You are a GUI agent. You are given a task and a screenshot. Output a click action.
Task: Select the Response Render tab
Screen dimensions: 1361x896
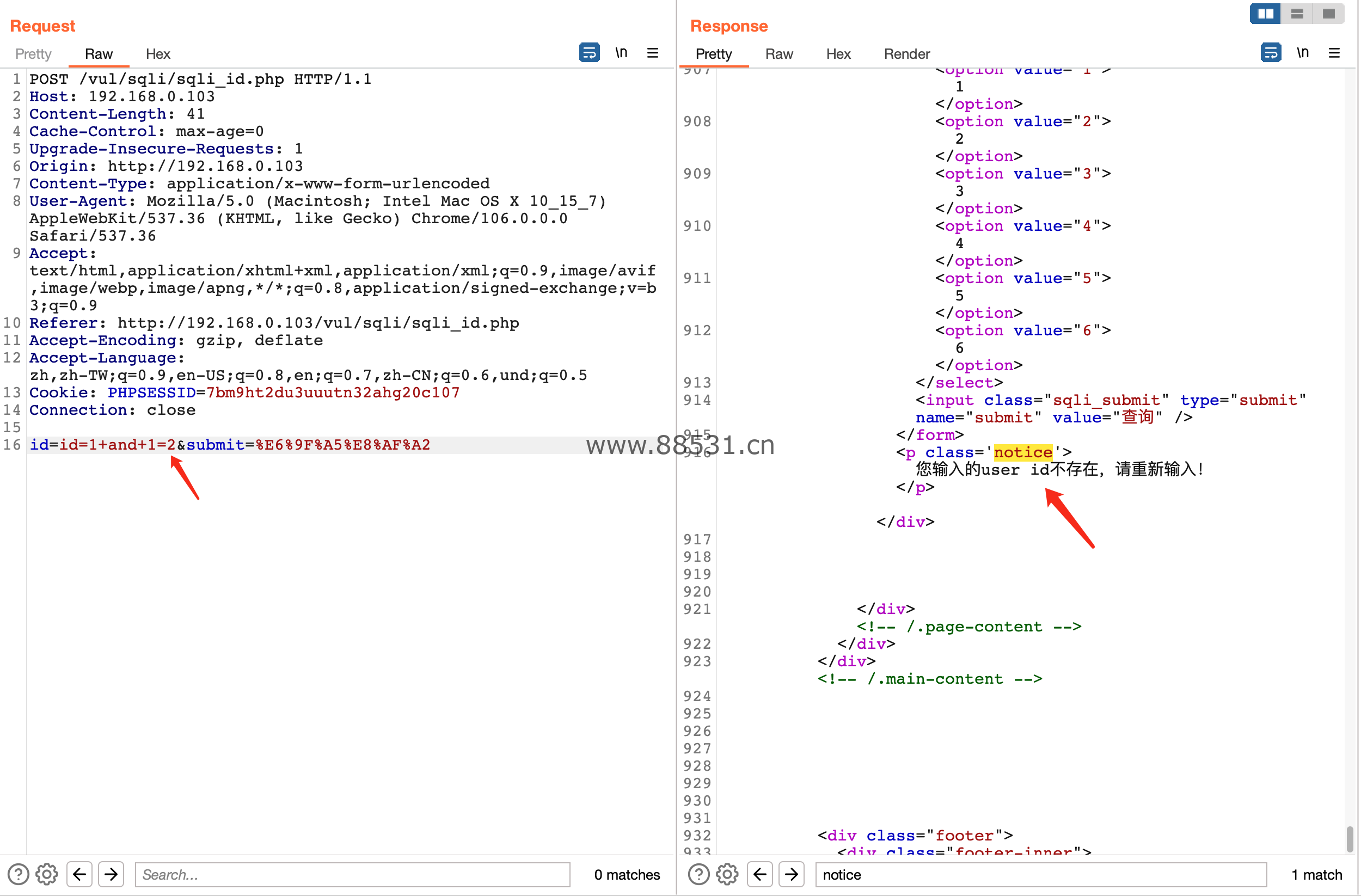pyautogui.click(x=907, y=54)
